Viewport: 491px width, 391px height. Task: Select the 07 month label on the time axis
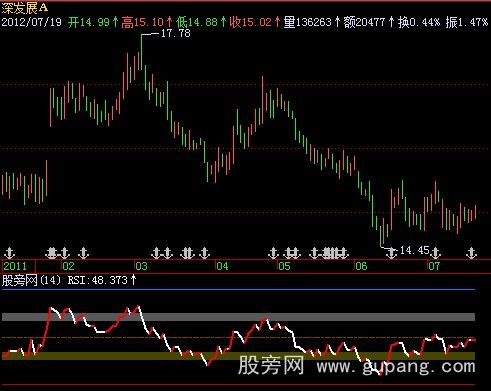pyautogui.click(x=434, y=266)
